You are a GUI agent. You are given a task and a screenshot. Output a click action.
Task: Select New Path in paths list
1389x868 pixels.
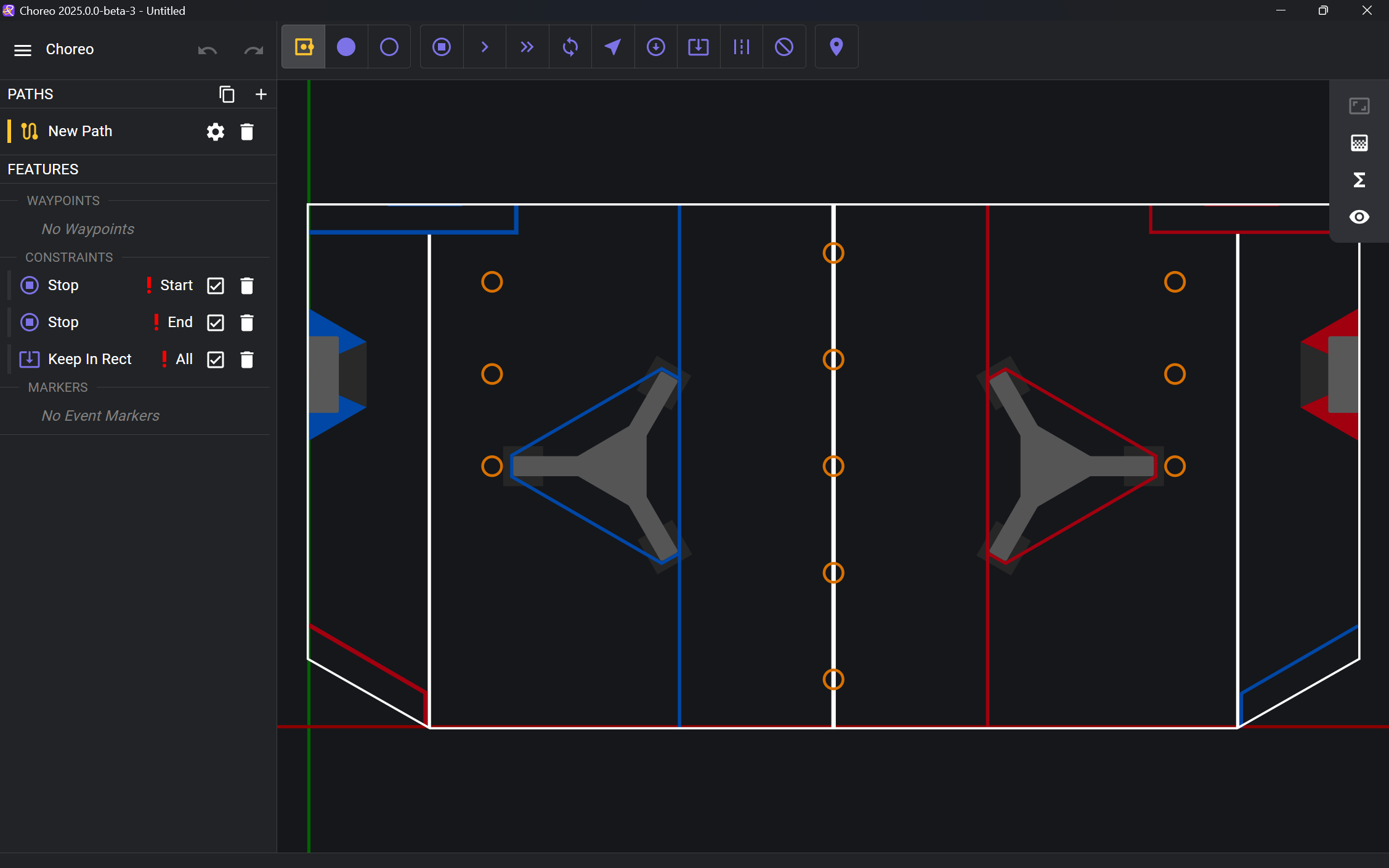(80, 131)
